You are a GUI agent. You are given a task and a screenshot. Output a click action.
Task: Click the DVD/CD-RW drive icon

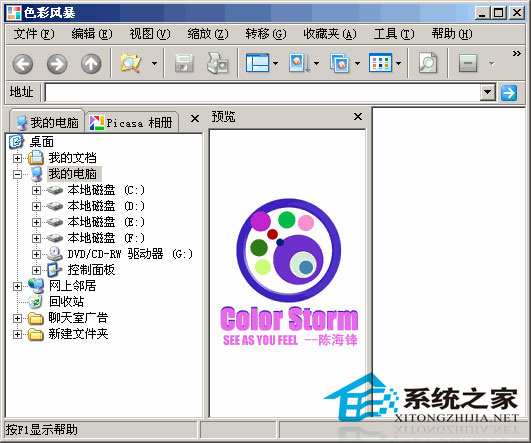pyautogui.click(x=55, y=253)
